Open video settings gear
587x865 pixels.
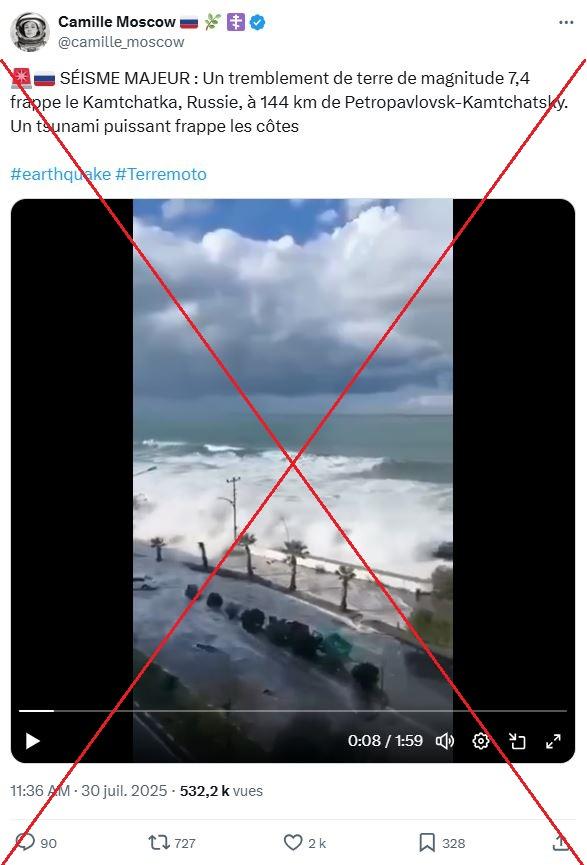pos(481,741)
